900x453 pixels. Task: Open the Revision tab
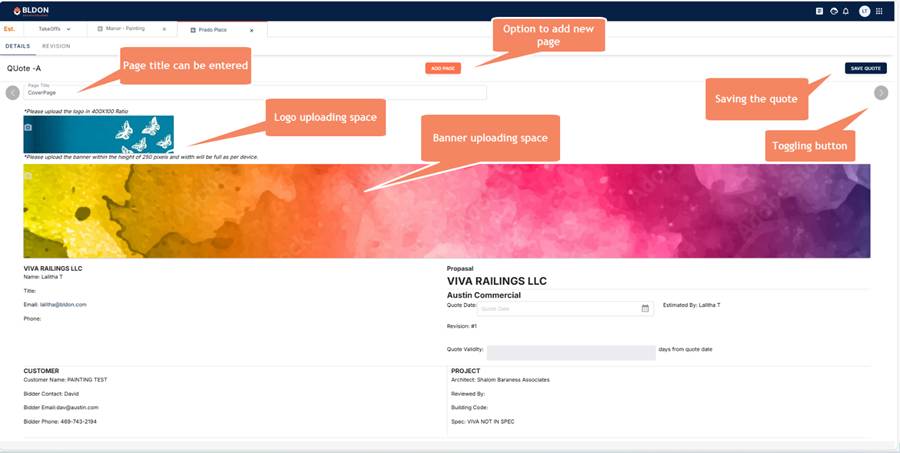click(56, 46)
